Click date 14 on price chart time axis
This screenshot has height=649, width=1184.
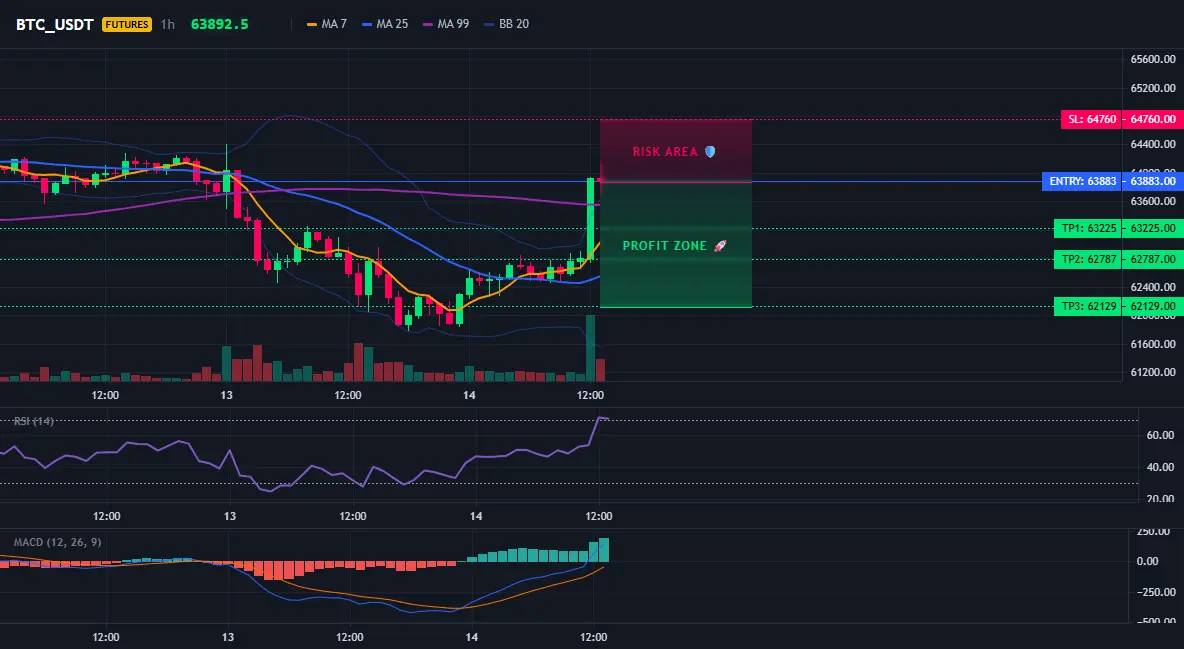(x=469, y=395)
